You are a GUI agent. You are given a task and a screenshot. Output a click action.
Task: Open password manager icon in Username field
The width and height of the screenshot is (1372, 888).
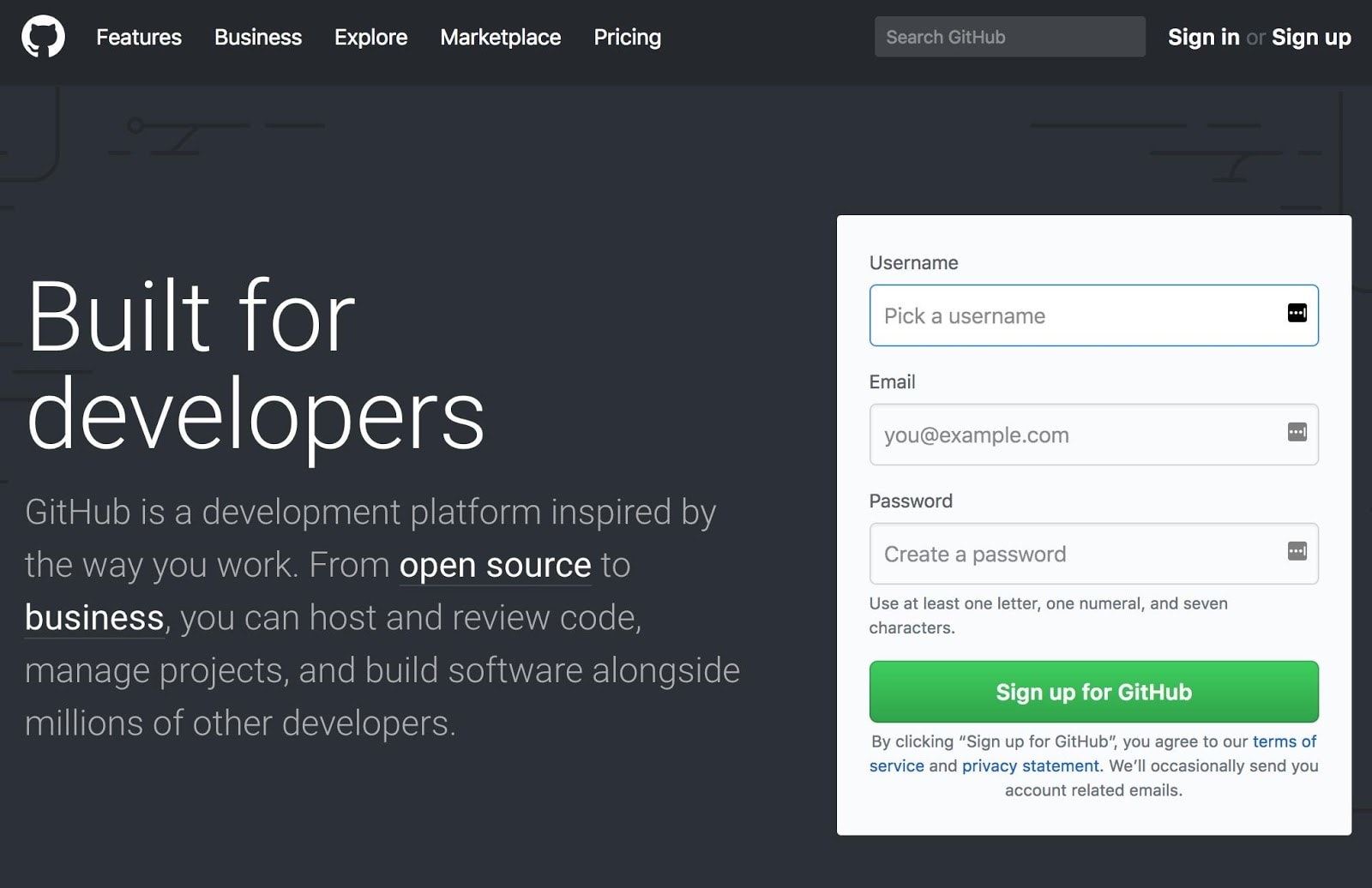(x=1297, y=314)
